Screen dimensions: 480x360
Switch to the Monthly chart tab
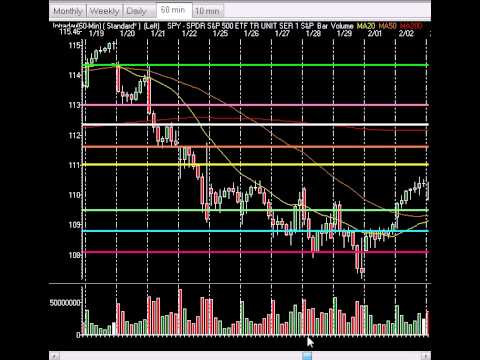point(68,11)
